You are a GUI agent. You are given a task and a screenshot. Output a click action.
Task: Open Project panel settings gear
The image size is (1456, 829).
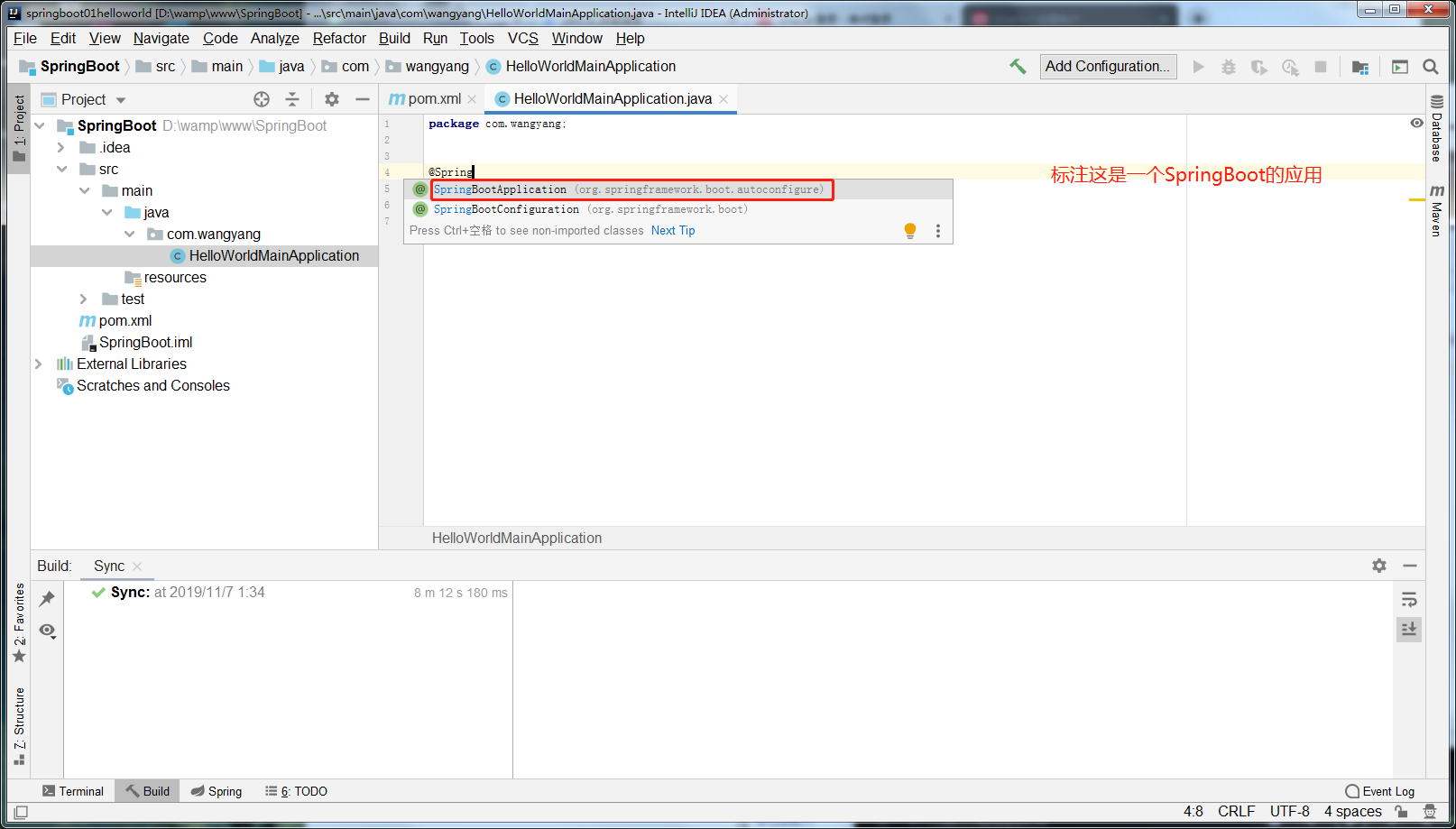coord(332,99)
